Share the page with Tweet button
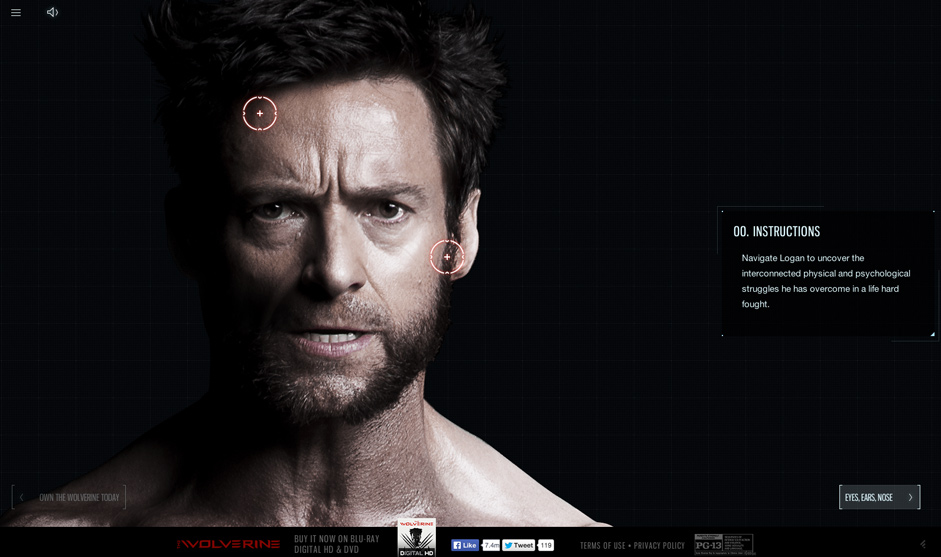 click(x=519, y=545)
